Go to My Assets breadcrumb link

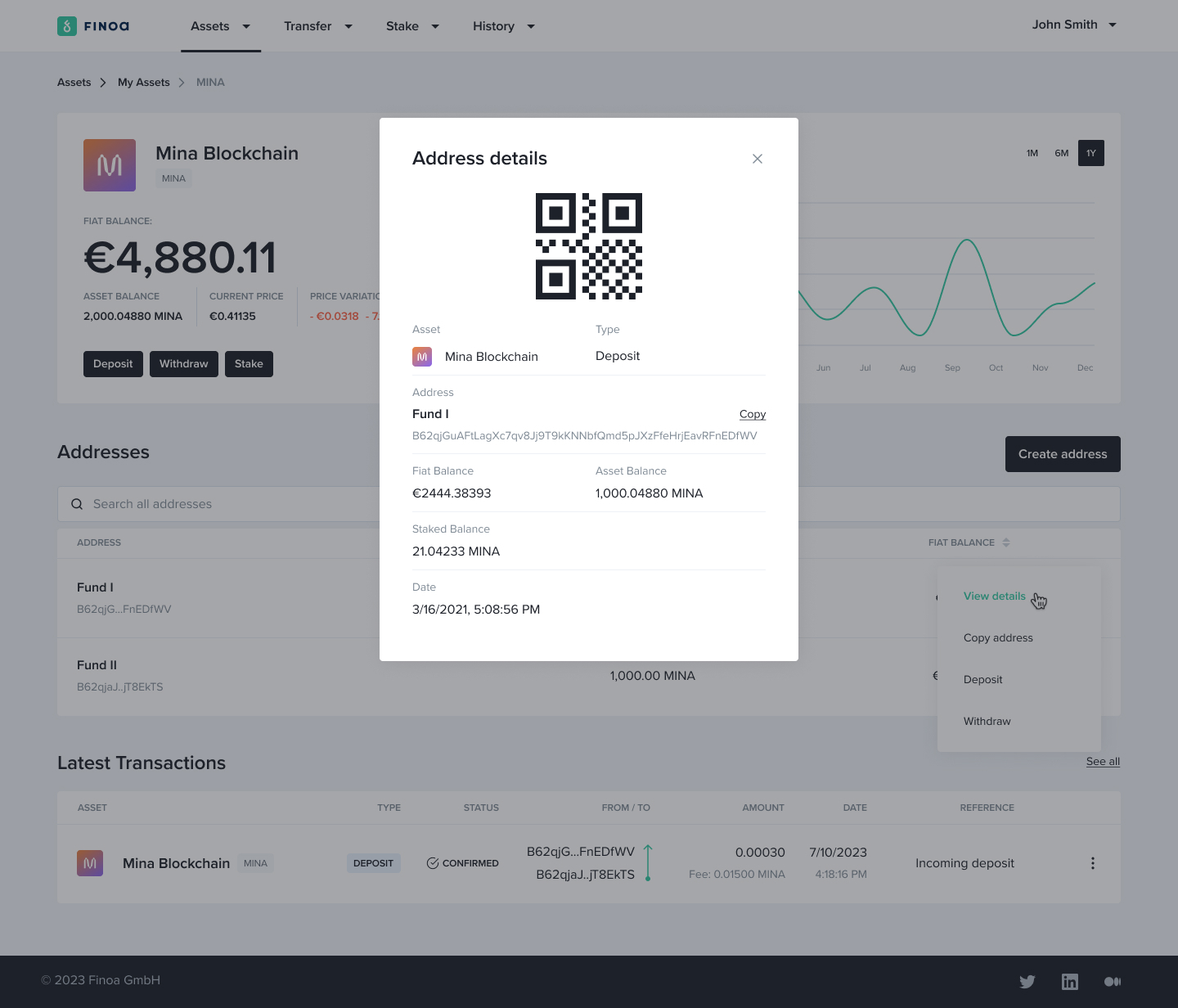tap(144, 83)
